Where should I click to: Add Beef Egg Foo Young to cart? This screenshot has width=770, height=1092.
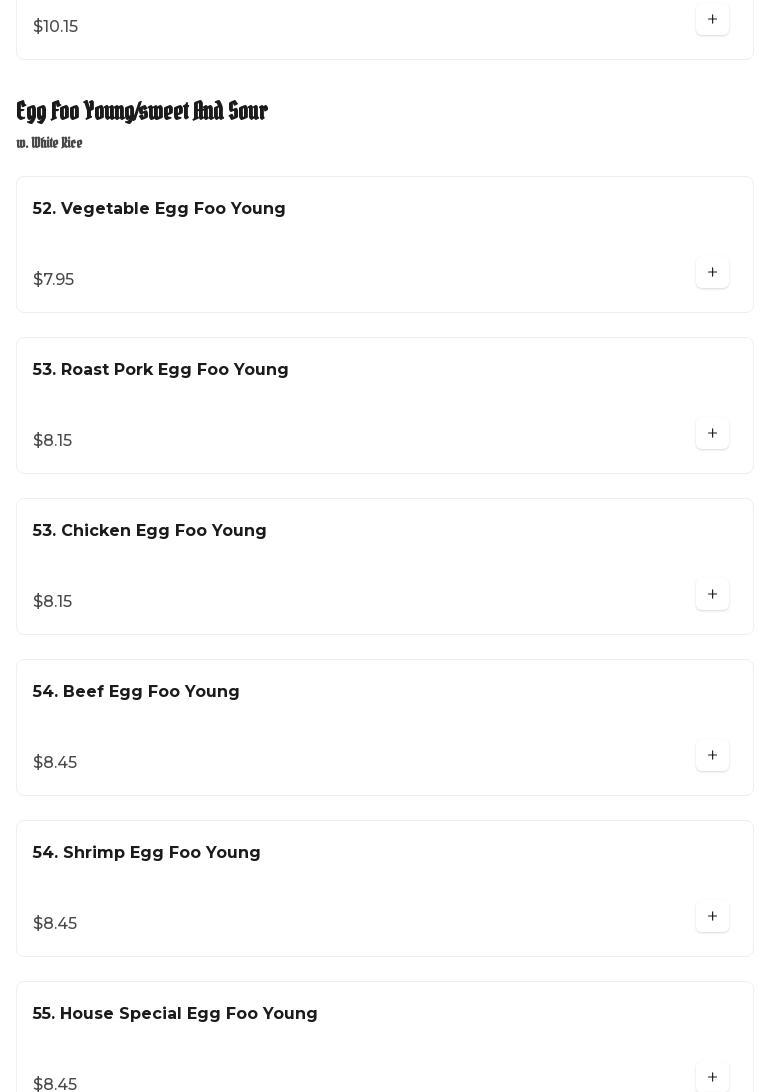[712, 756]
